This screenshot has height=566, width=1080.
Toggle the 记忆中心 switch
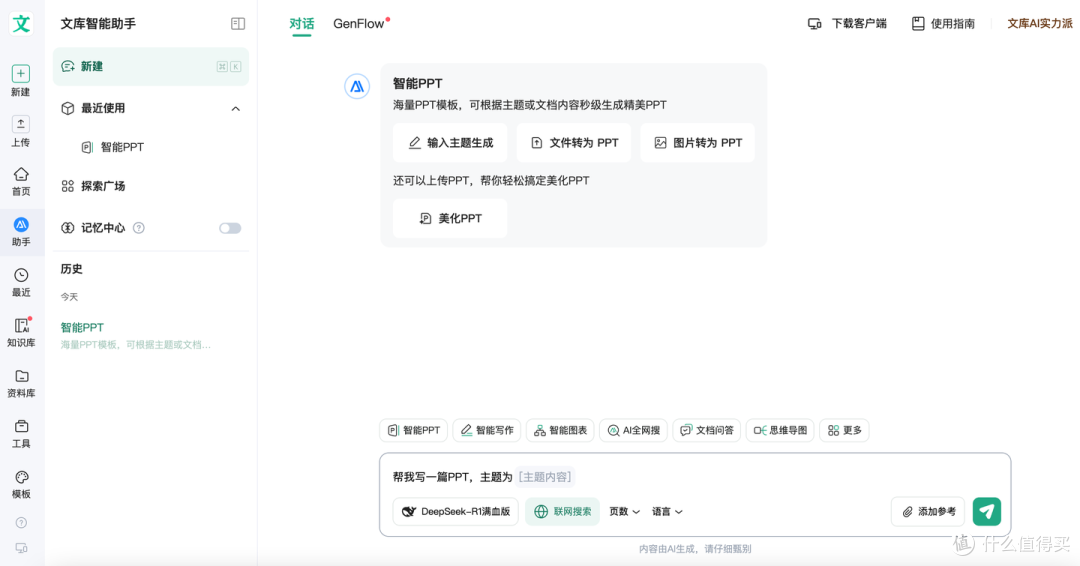[230, 228]
